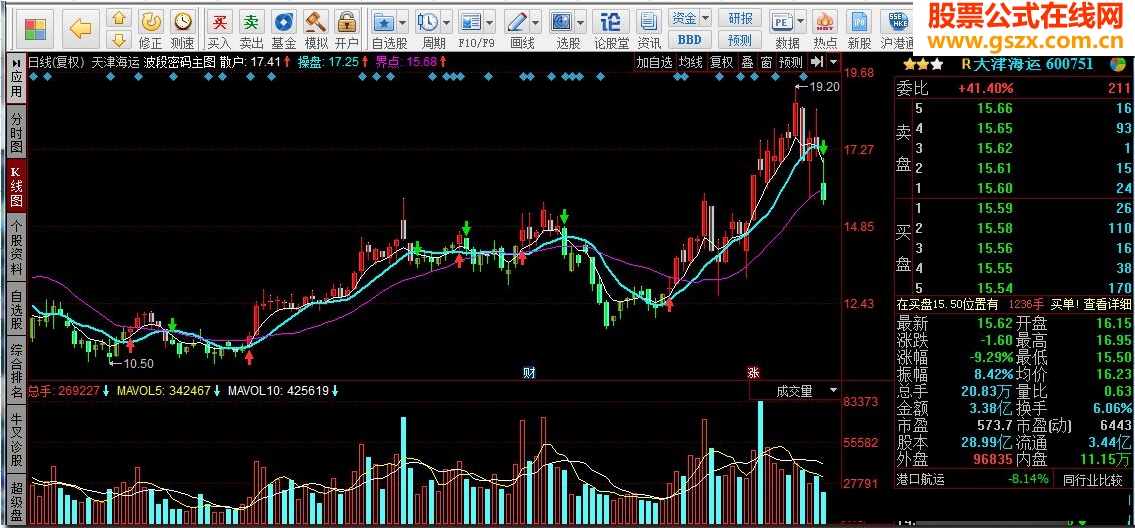1135x528 pixels.
Task: Switch to the 自选股 sidebar tab
Action: coord(16,309)
